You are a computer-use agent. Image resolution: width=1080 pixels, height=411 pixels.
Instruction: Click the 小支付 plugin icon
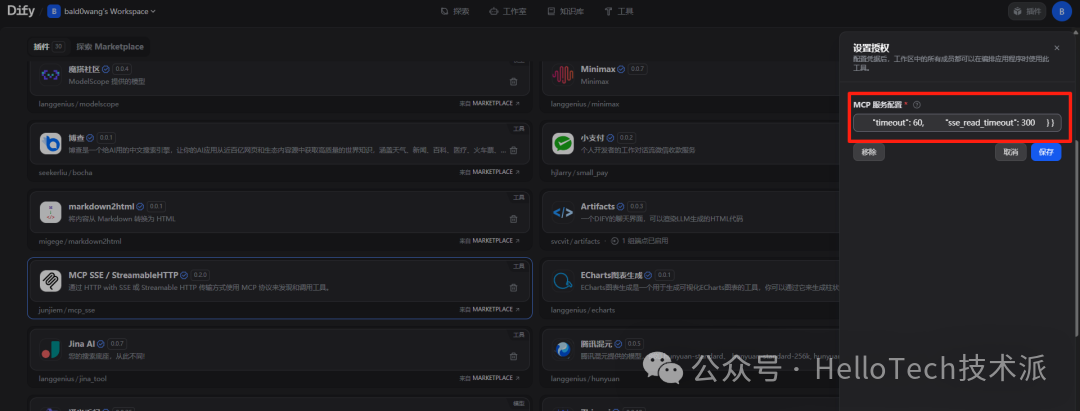coord(563,143)
